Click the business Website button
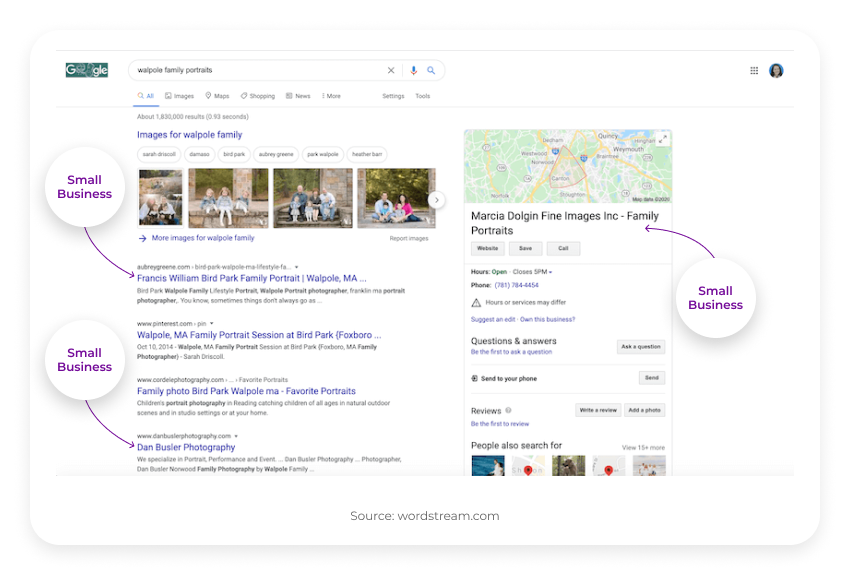The width and height of the screenshot is (850, 575). [487, 248]
